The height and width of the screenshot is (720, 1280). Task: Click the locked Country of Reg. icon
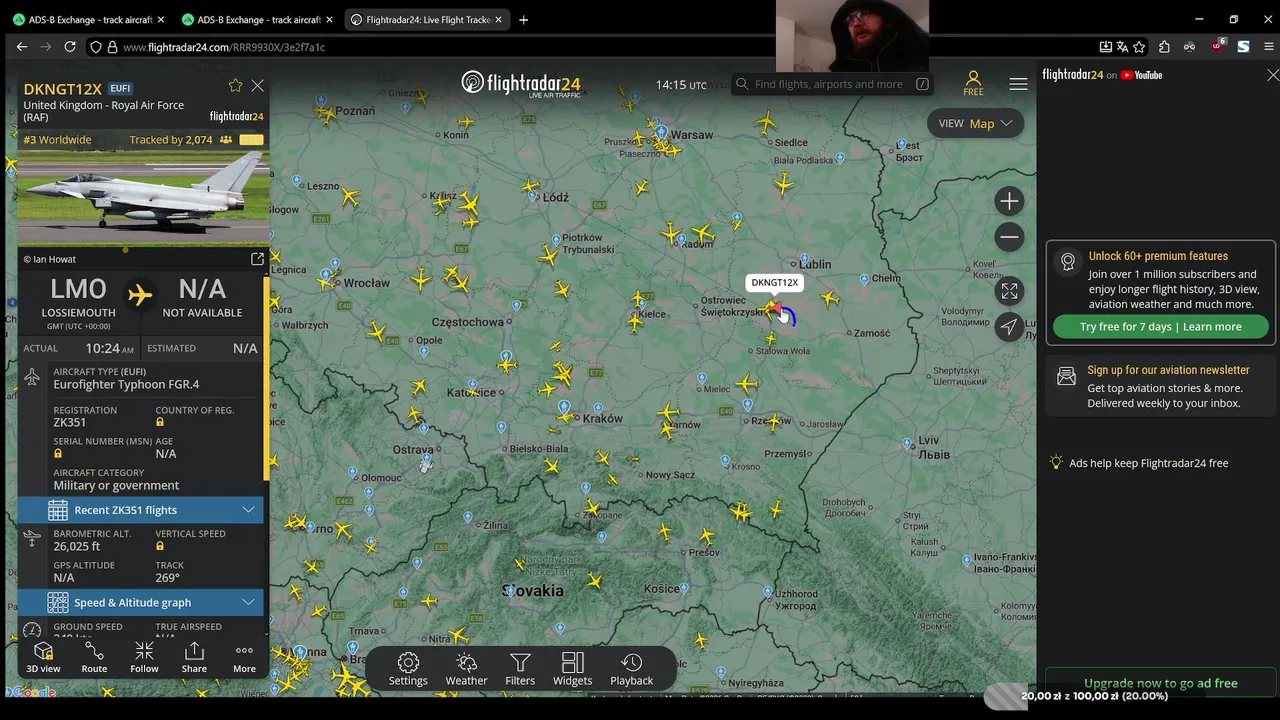[x=160, y=422]
